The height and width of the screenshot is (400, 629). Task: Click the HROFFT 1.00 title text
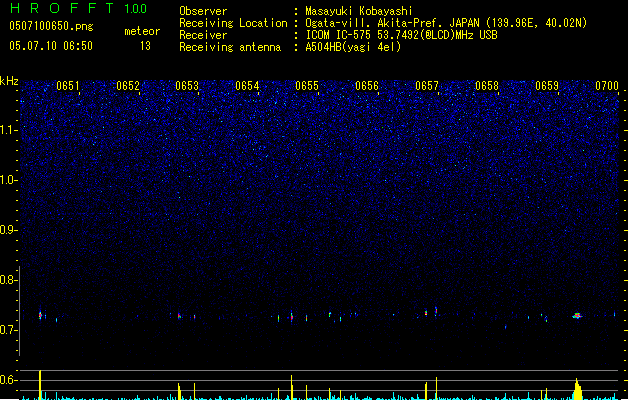(79, 8)
